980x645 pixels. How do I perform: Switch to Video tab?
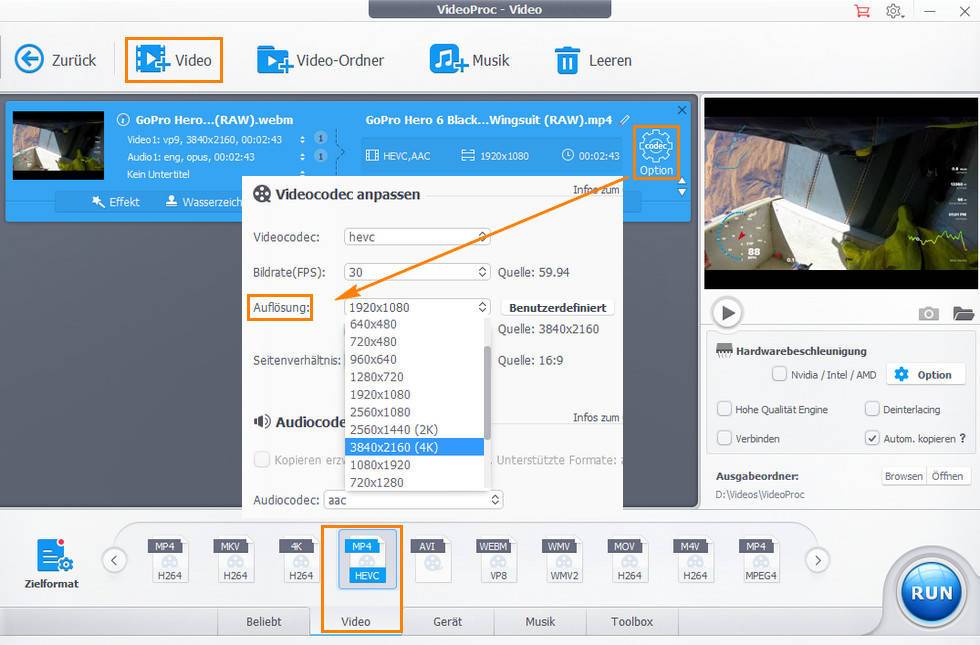pos(356,621)
